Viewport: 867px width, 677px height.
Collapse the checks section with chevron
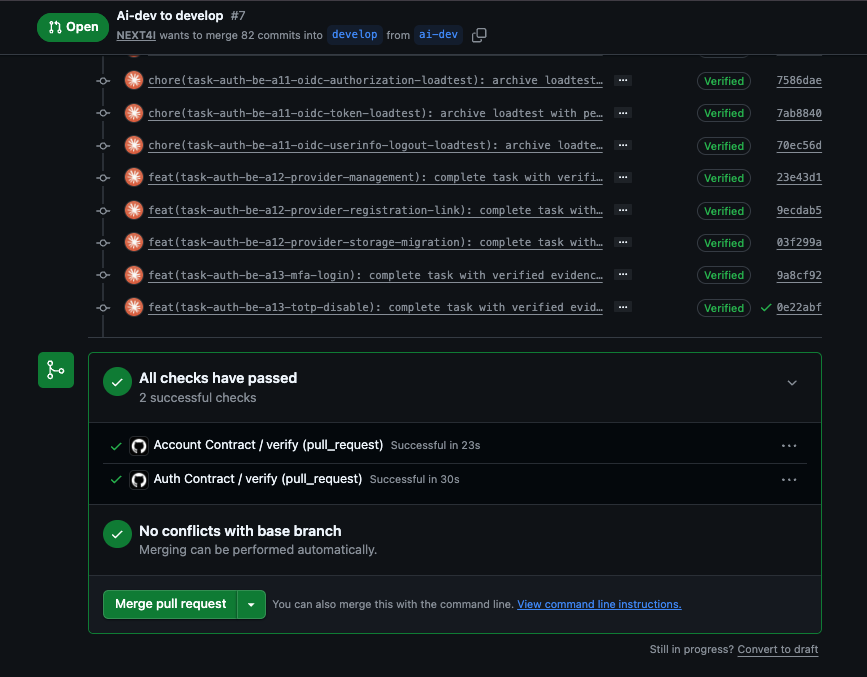(792, 383)
